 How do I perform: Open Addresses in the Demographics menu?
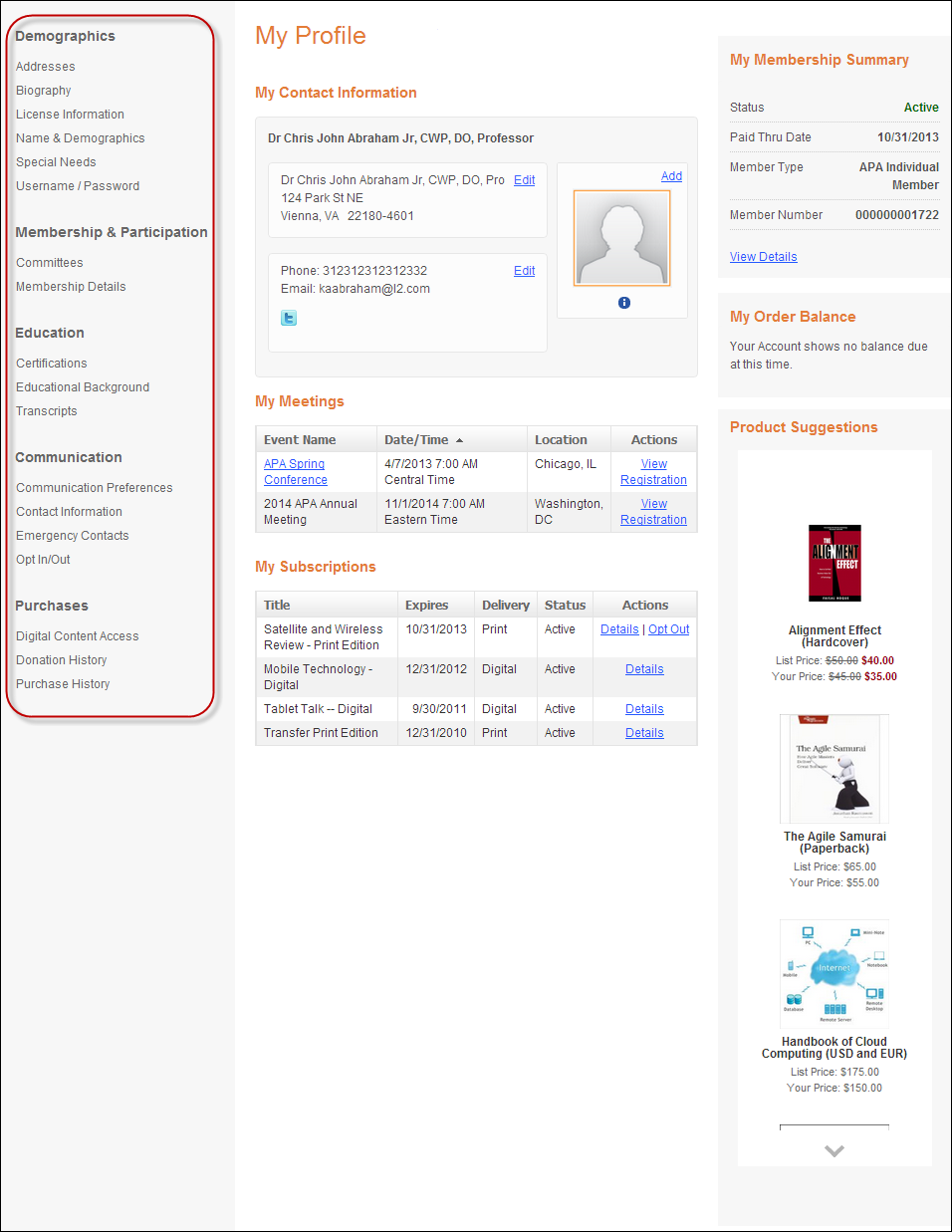[x=46, y=67]
